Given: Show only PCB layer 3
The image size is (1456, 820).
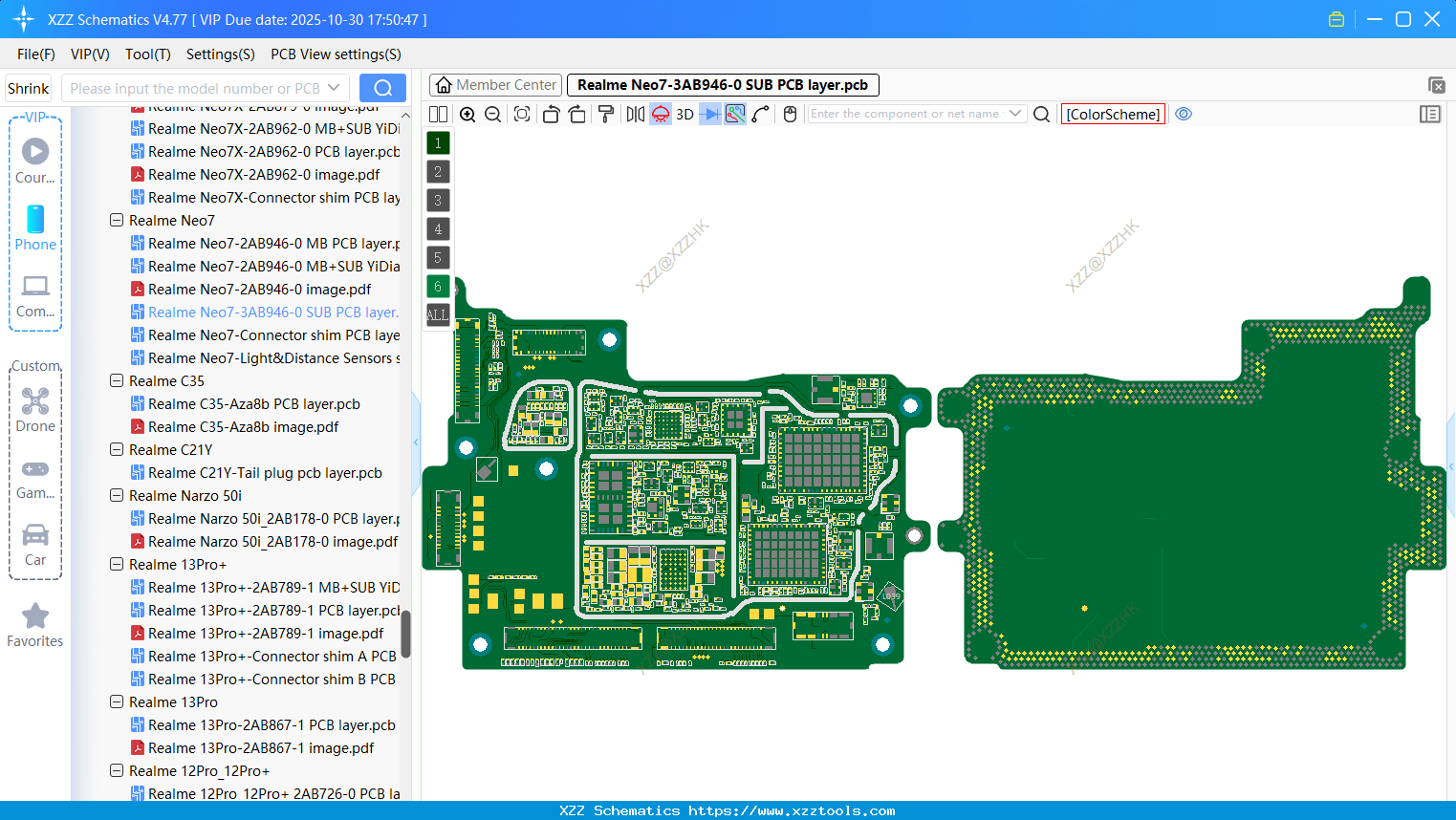Looking at the screenshot, I should click(437, 200).
